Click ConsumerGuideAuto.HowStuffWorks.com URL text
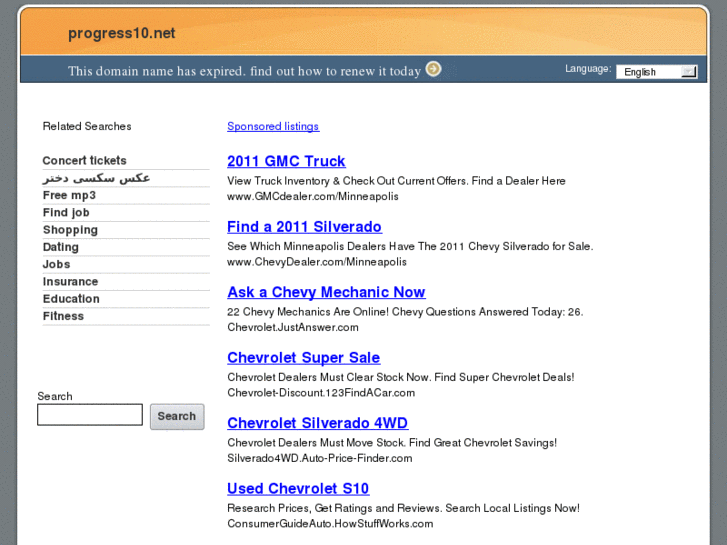The height and width of the screenshot is (545, 727). [330, 524]
